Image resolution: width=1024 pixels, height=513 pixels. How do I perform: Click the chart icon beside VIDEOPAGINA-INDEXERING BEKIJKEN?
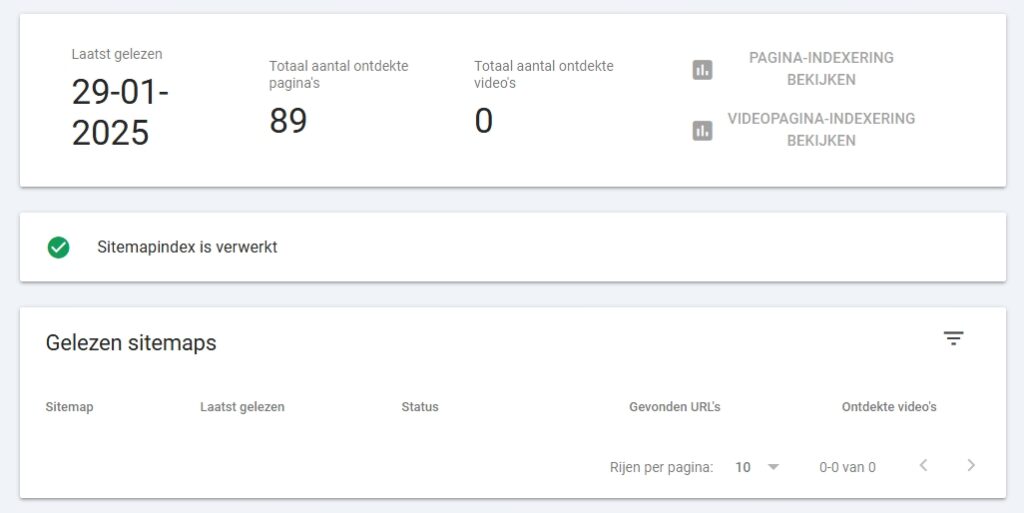(x=702, y=131)
